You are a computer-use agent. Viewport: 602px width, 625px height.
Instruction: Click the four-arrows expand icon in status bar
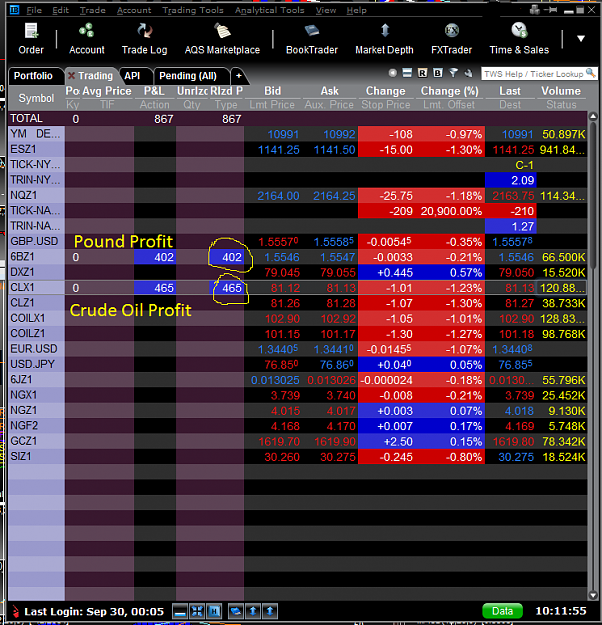pyautogui.click(x=197, y=611)
